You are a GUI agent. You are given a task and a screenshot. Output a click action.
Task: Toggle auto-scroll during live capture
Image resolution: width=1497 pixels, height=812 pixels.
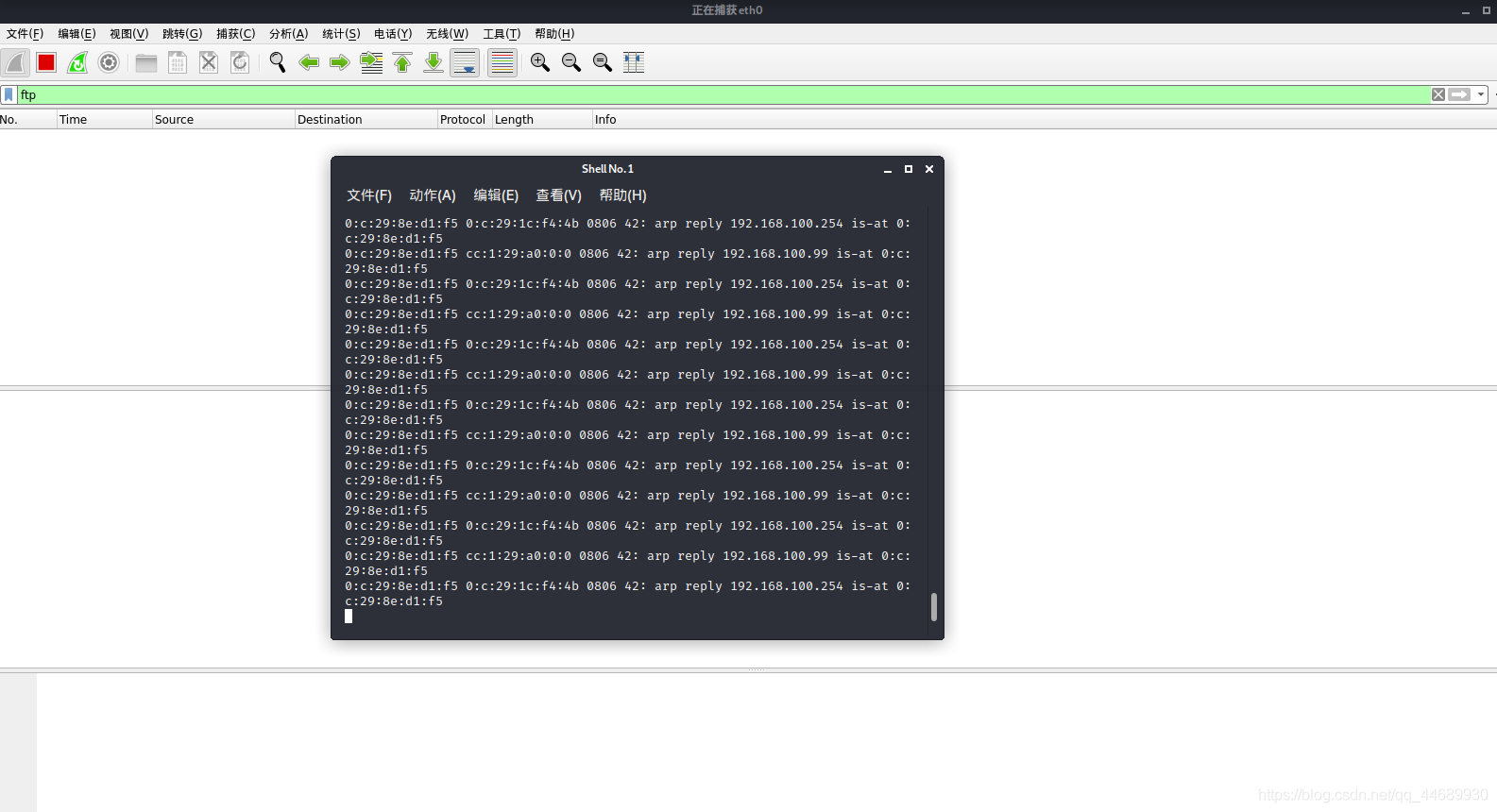click(465, 62)
